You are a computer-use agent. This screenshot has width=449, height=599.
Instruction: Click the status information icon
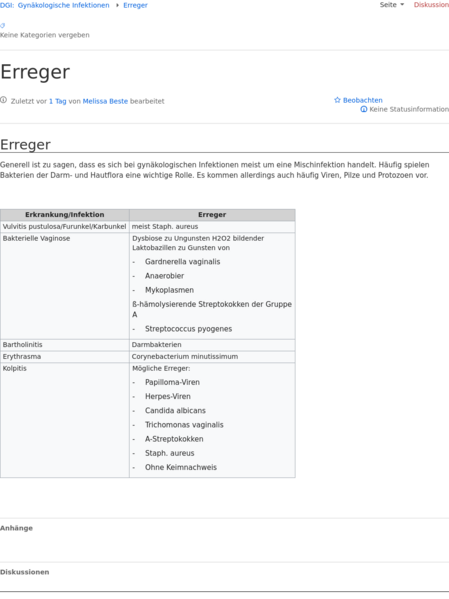364,109
